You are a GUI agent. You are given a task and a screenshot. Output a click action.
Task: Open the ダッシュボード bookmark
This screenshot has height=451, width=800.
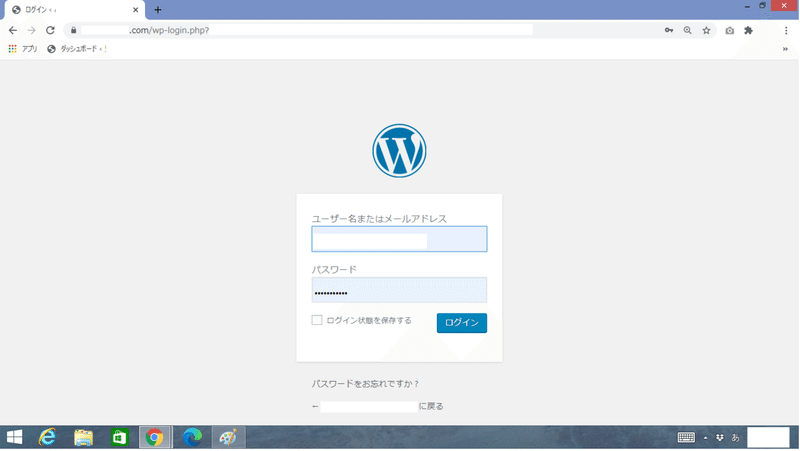(x=77, y=49)
